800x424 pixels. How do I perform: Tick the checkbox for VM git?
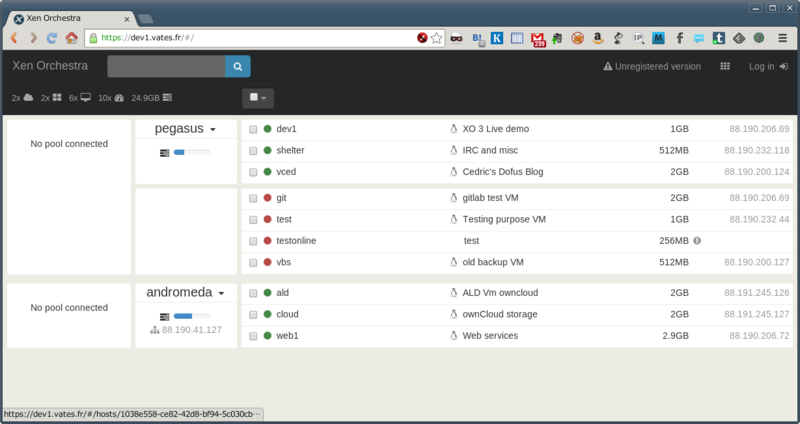(253, 198)
